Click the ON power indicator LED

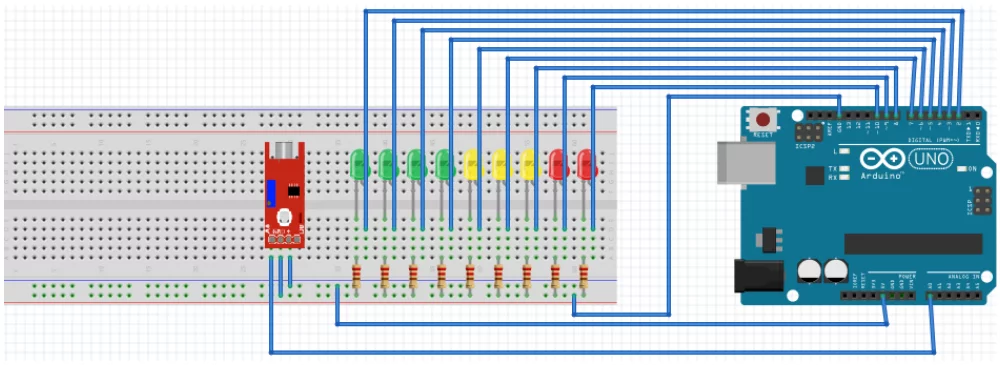[963, 169]
